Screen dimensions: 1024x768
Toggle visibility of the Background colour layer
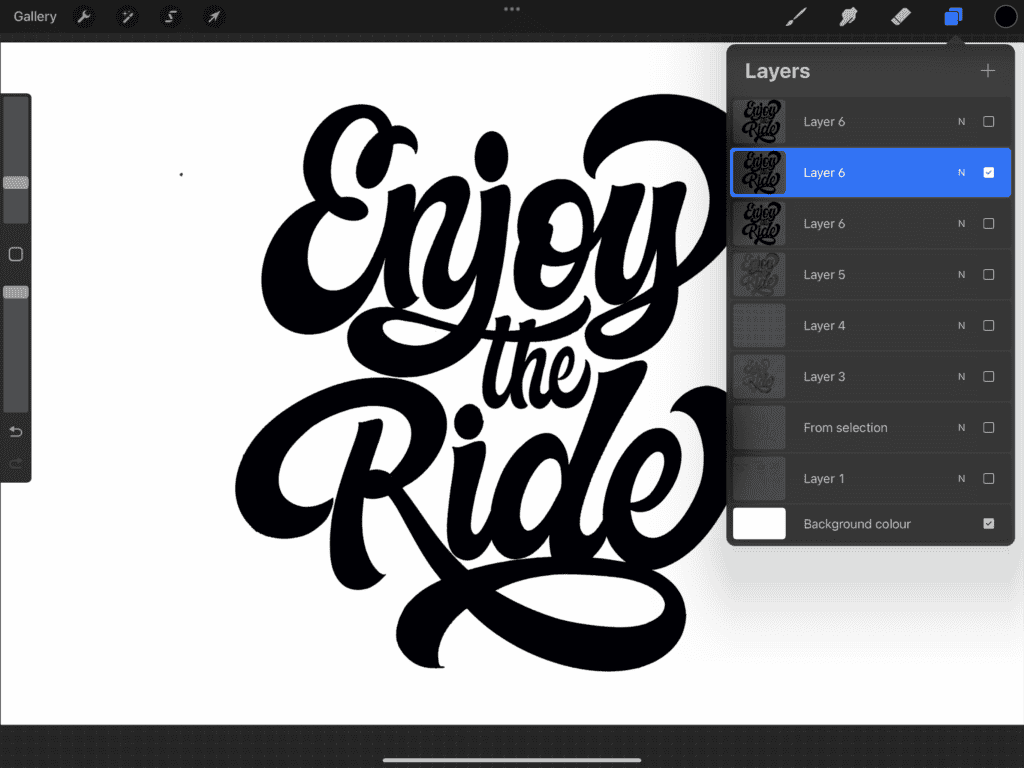click(989, 523)
